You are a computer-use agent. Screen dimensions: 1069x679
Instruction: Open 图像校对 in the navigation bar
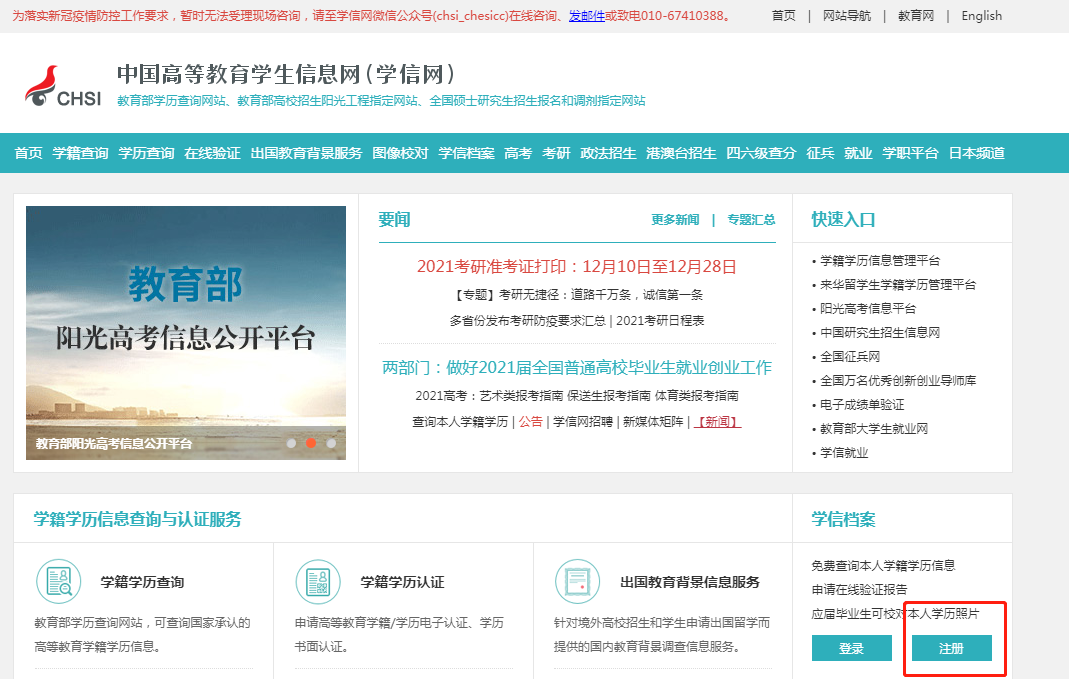pyautogui.click(x=400, y=153)
